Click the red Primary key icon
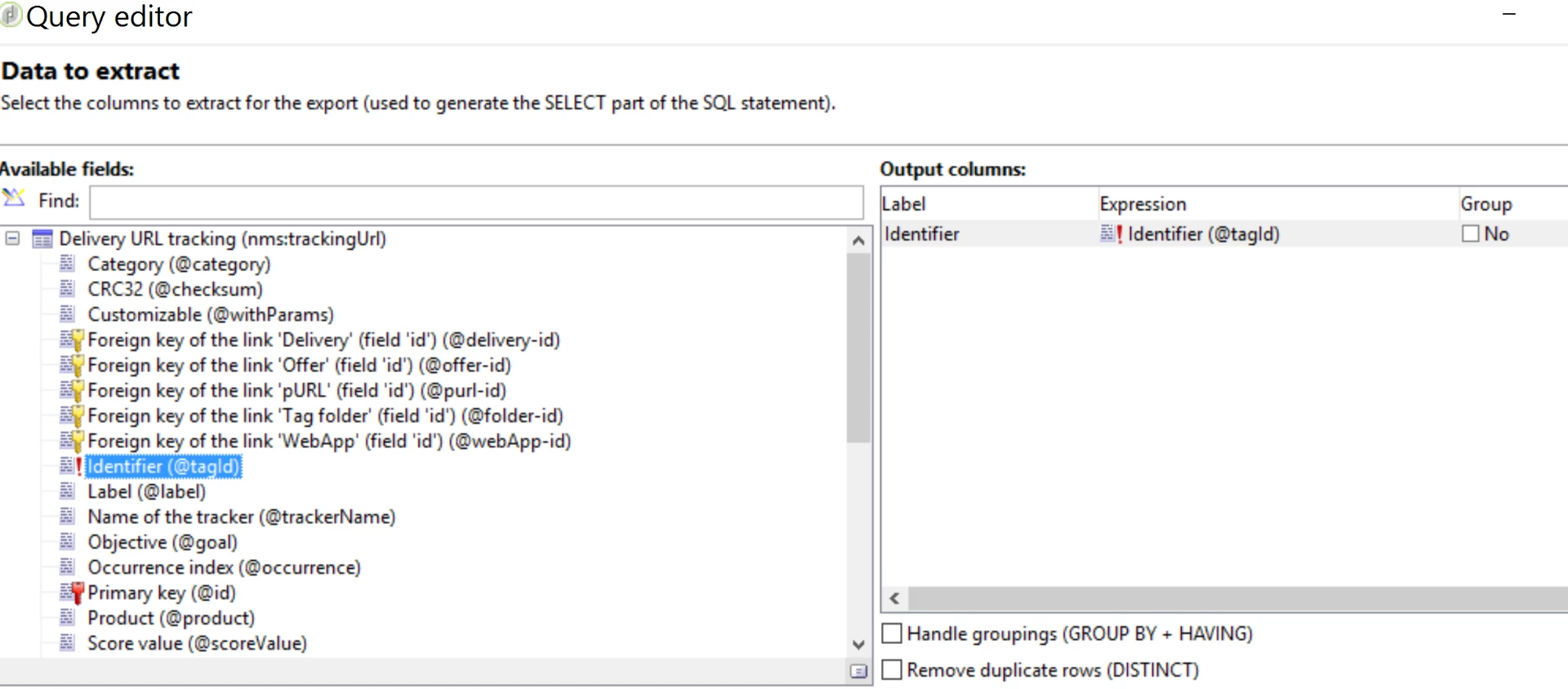This screenshot has width=1568, height=689. [72, 593]
